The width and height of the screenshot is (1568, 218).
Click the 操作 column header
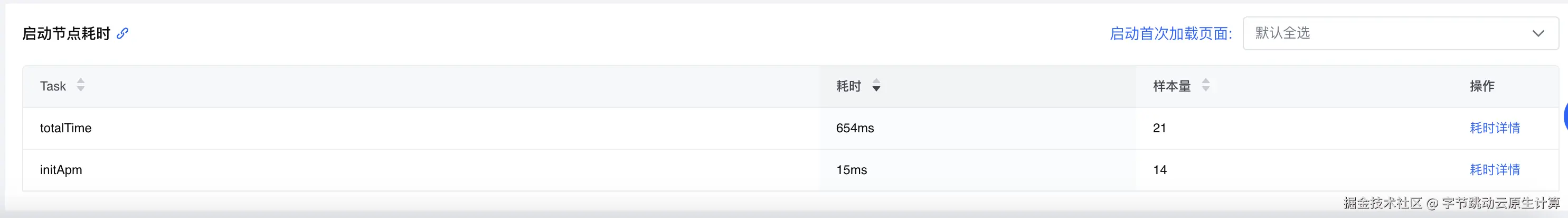1481,86
